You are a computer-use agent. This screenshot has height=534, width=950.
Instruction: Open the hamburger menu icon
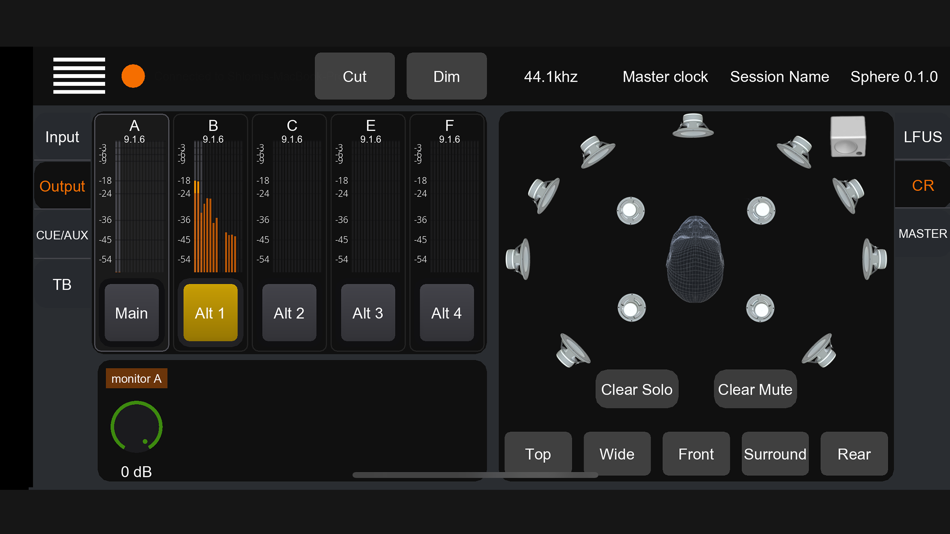click(79, 76)
